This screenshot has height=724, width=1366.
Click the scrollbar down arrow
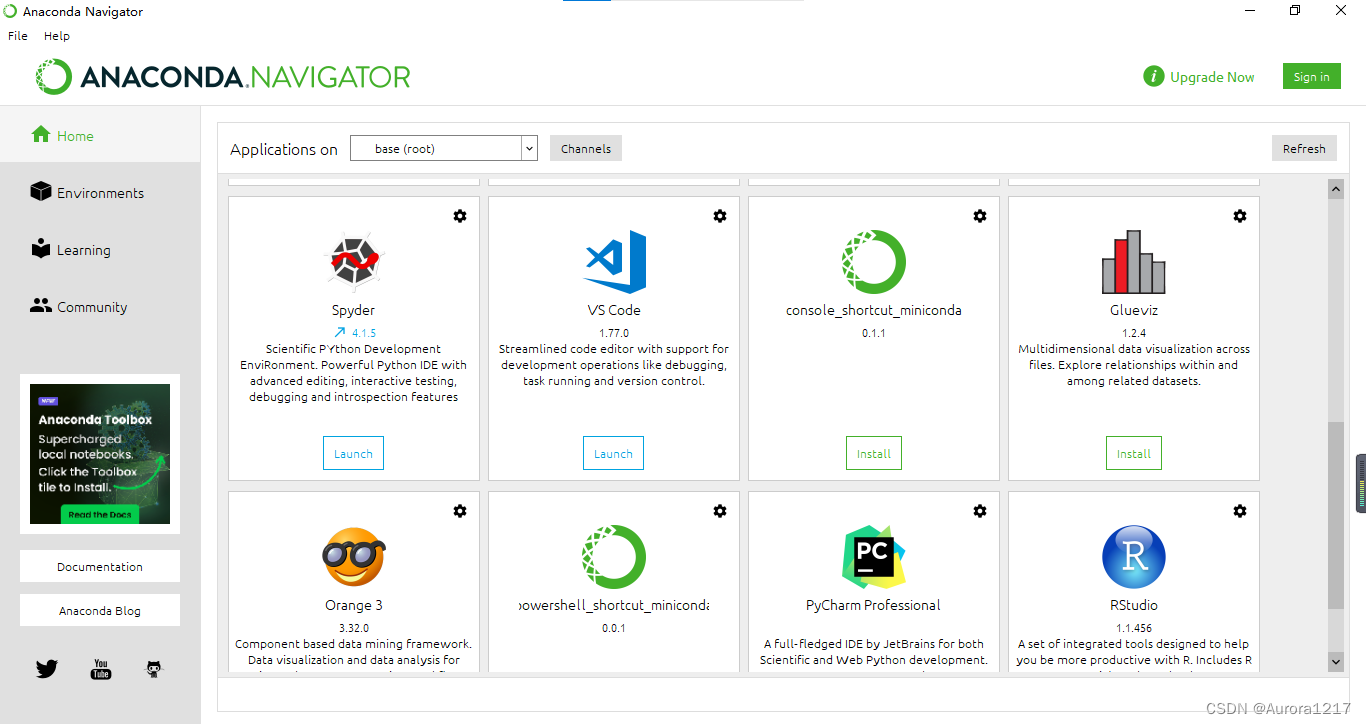coord(1336,661)
